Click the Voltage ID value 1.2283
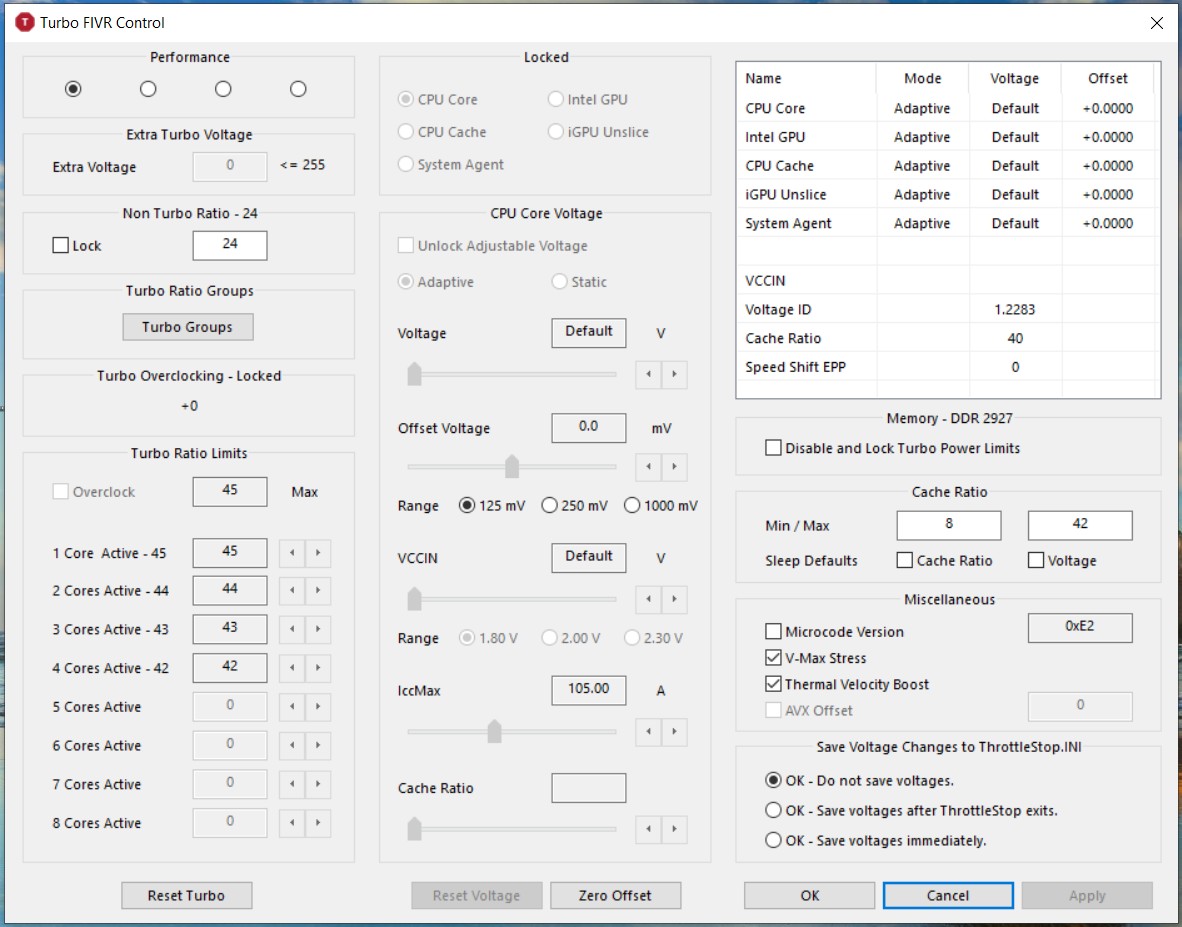The width and height of the screenshot is (1182, 927). (x=1015, y=309)
